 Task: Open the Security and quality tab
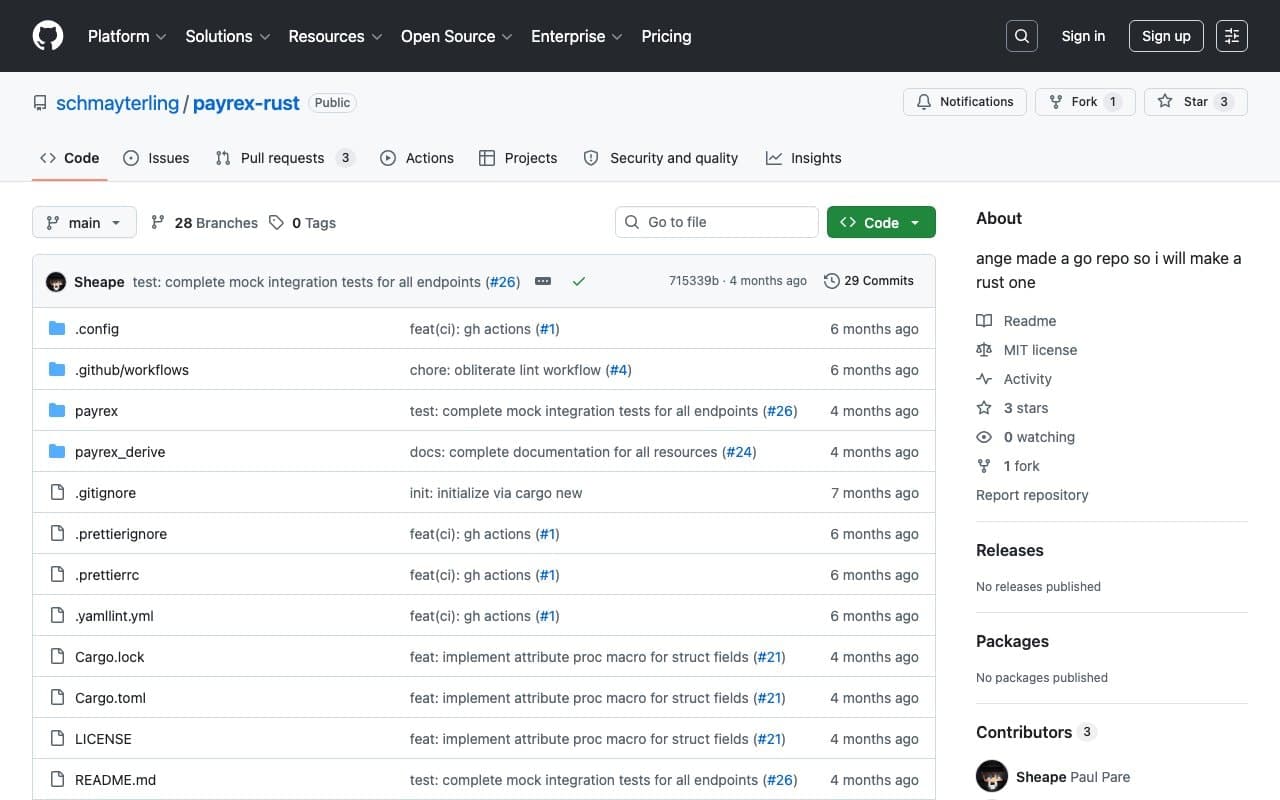[661, 158]
